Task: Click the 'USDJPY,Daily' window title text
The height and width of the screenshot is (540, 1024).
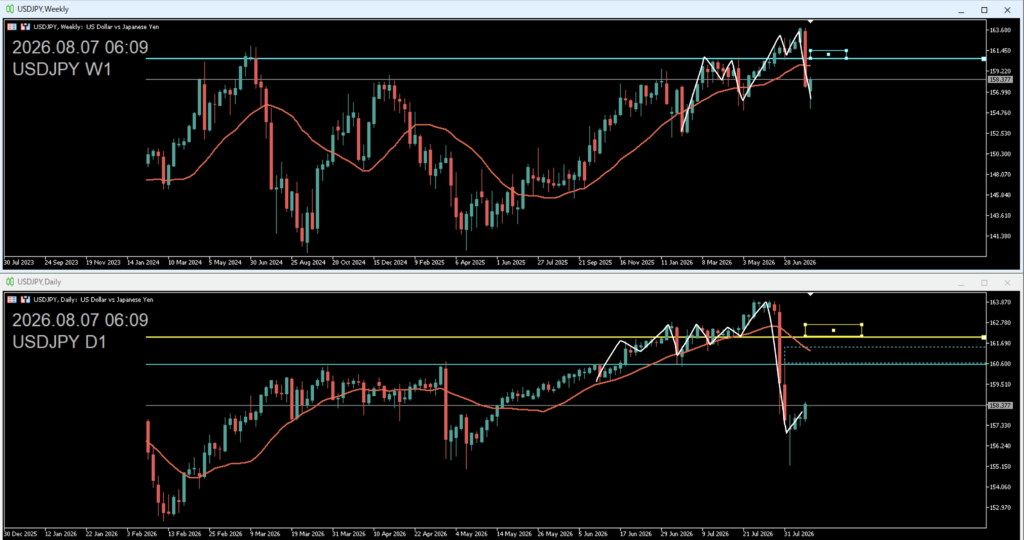Action: click(39, 282)
